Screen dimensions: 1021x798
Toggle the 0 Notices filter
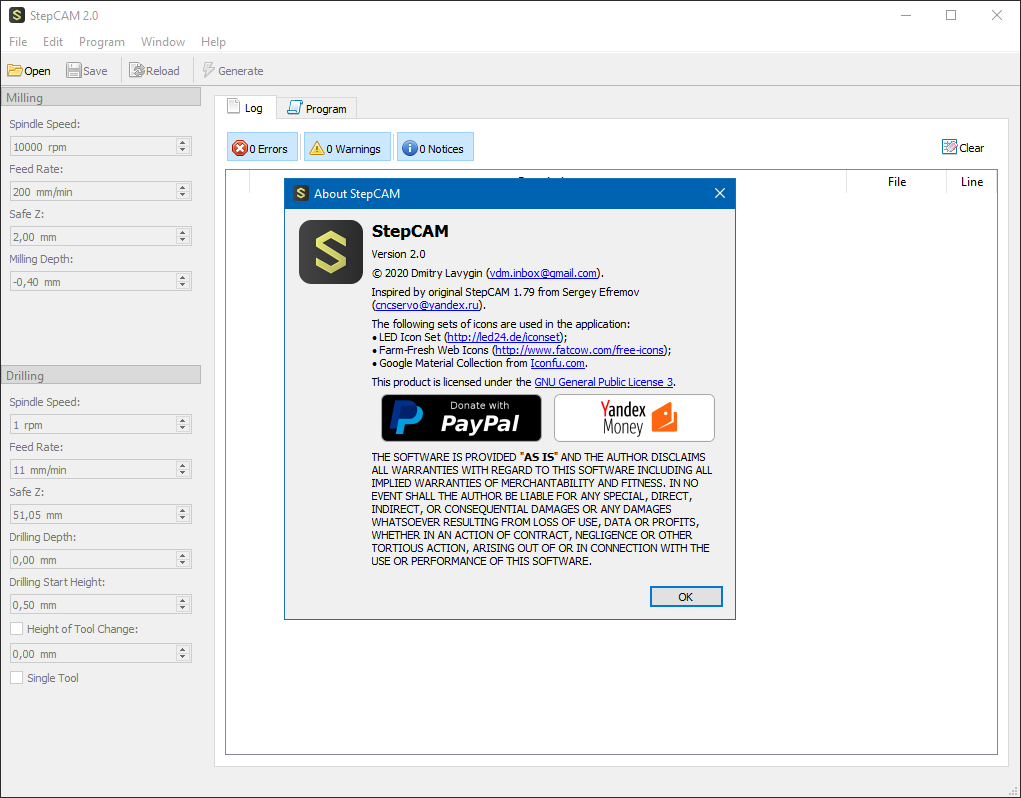point(435,147)
